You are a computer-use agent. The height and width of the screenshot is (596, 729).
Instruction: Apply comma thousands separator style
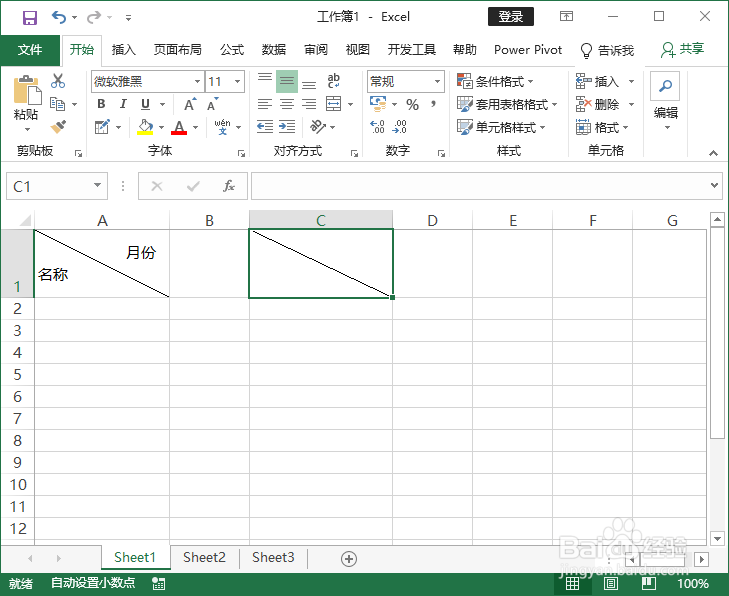(433, 104)
